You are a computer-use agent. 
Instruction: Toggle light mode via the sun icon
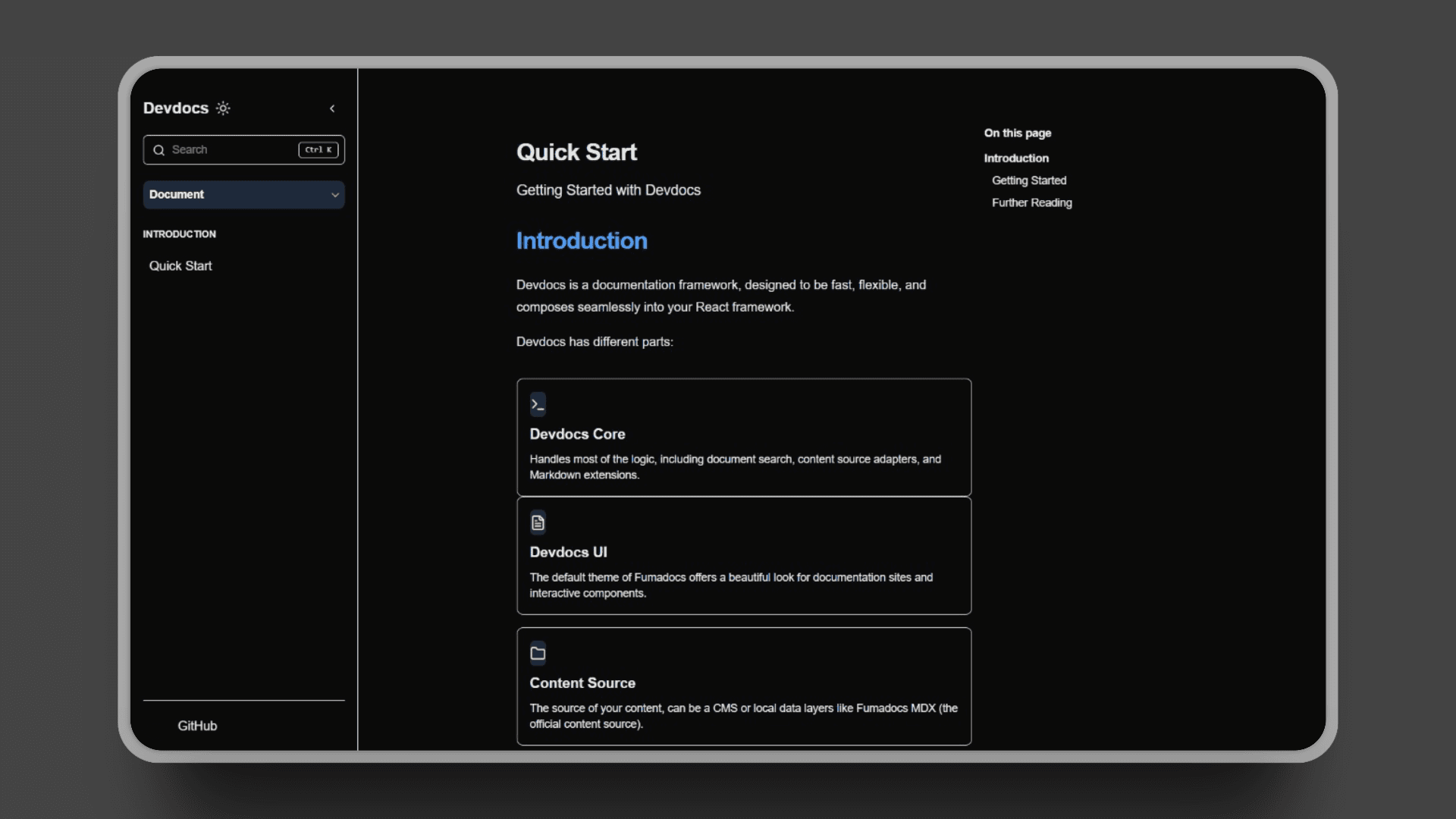[223, 108]
